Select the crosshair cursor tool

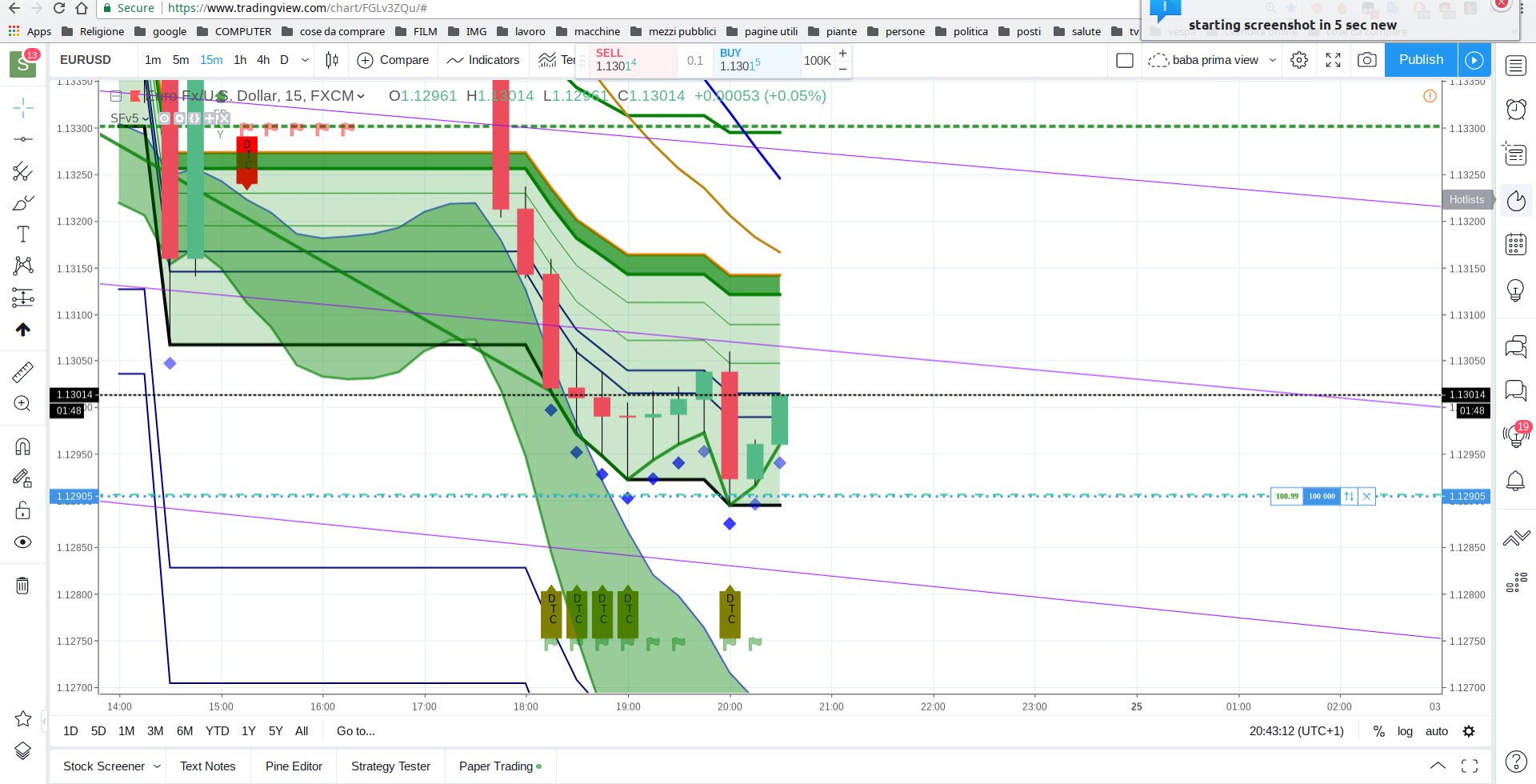23,107
